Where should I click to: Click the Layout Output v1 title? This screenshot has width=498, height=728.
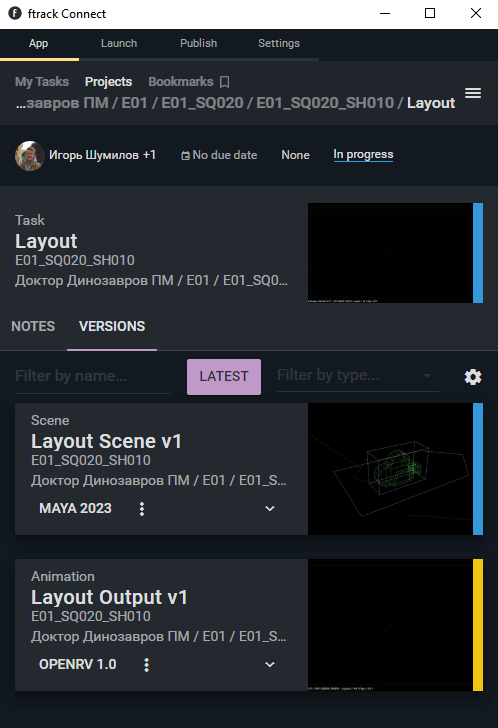[x=109, y=597]
